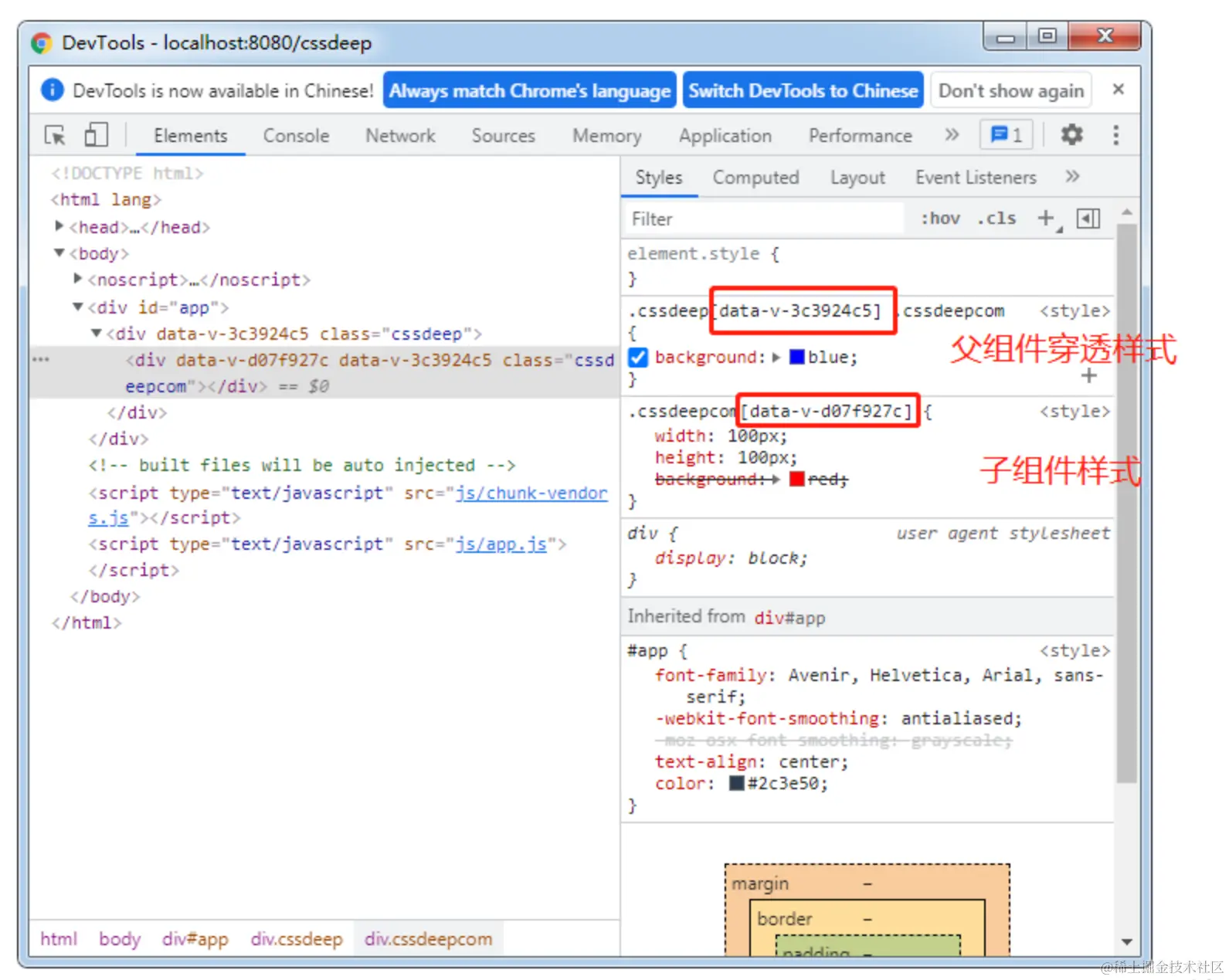Viewport: 1229px width, 980px height.
Task: Select html in the breadcrumb bar
Action: 59,939
